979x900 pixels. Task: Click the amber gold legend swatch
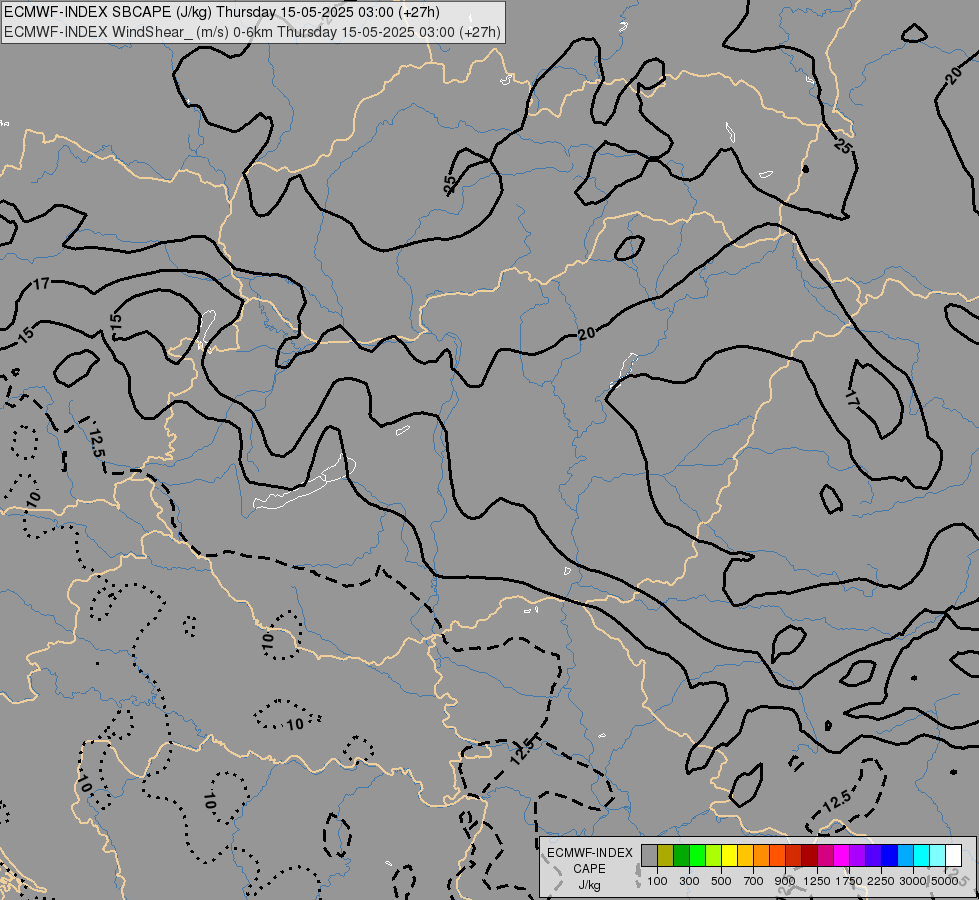click(x=745, y=856)
